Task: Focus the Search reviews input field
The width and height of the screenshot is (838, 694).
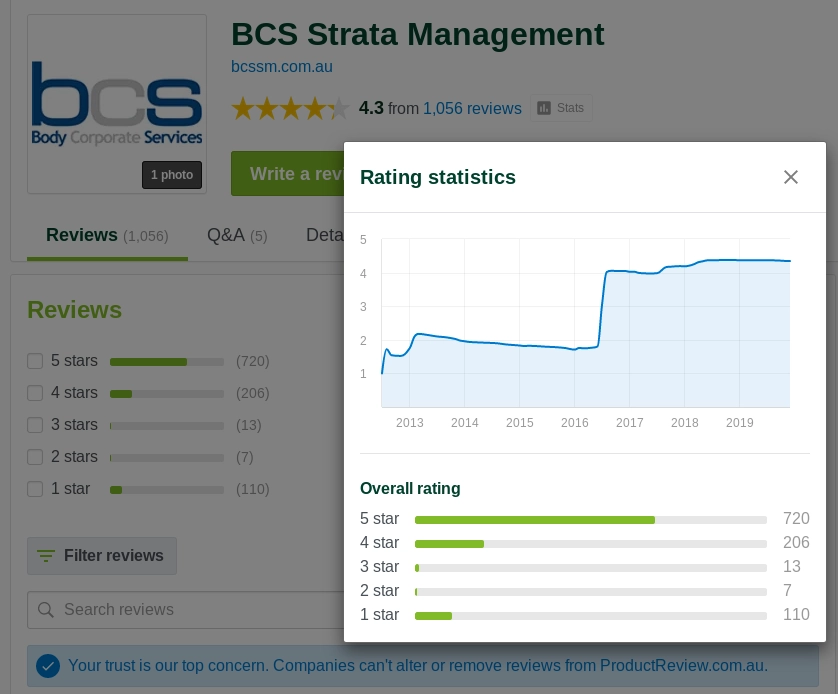Action: [185, 610]
